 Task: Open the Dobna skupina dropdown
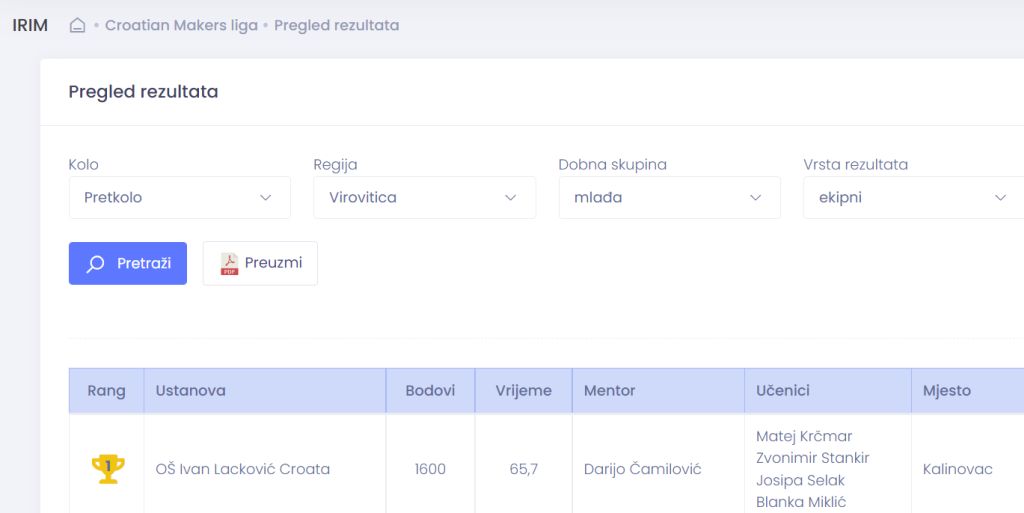(x=669, y=198)
